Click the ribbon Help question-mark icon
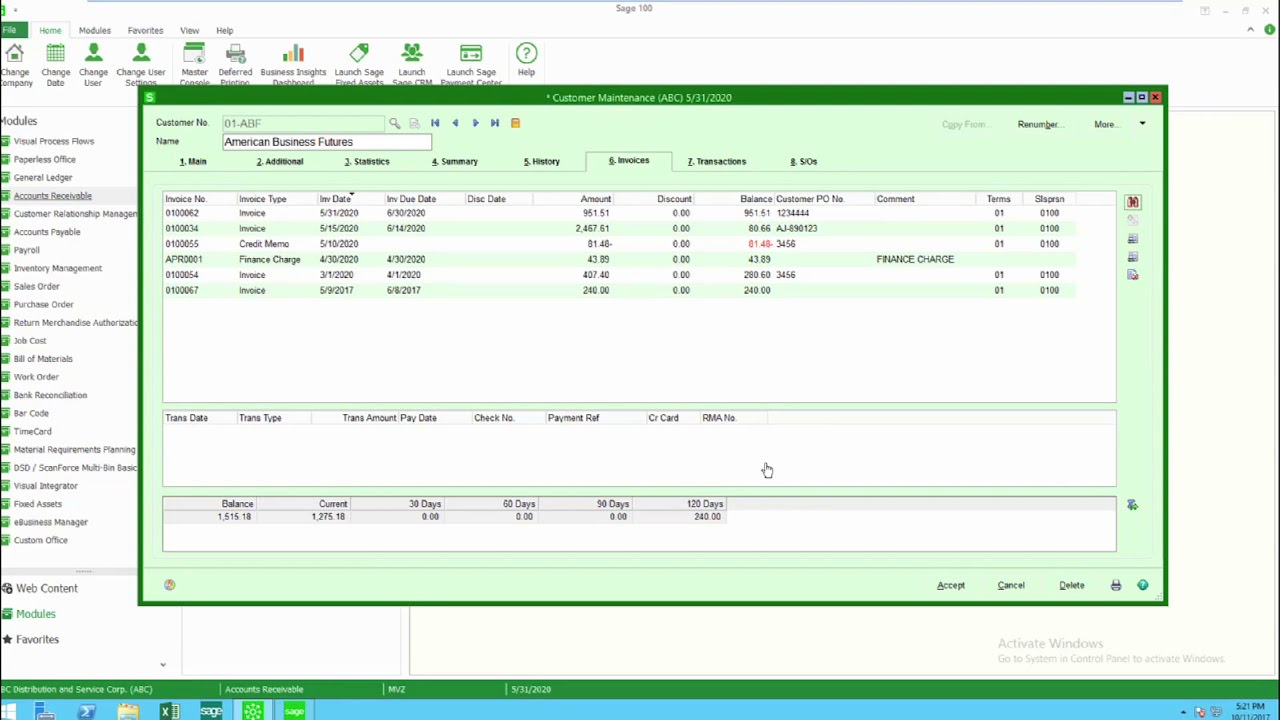Screen dimensions: 1280x720 [526, 54]
